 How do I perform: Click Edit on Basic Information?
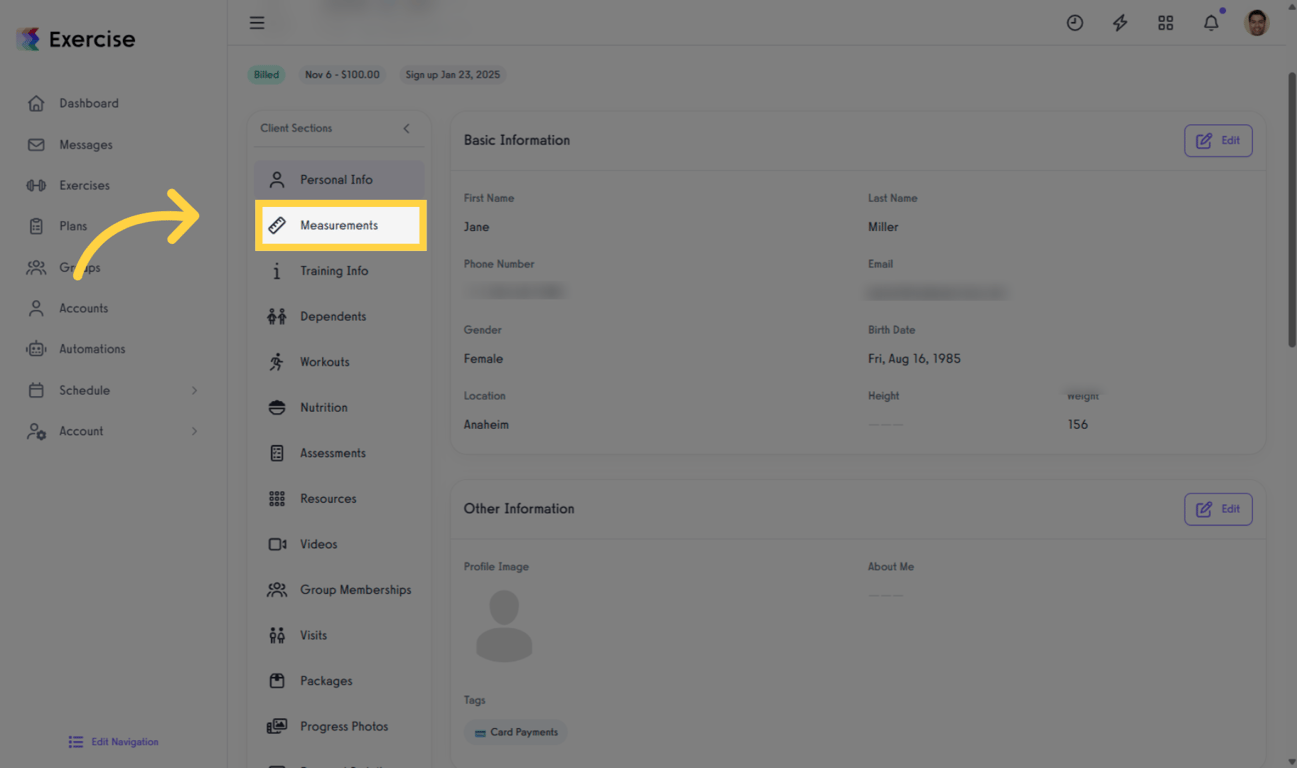(1218, 140)
